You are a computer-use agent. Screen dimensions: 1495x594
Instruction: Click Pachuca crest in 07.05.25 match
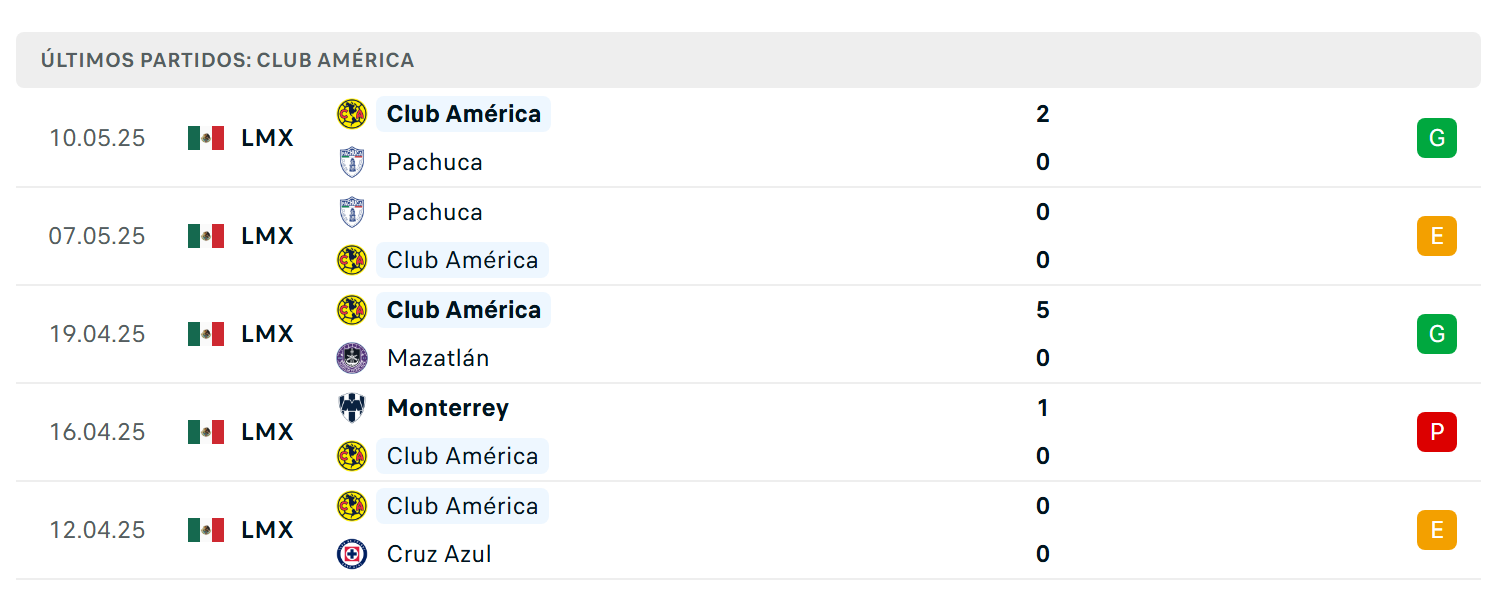pos(352,212)
